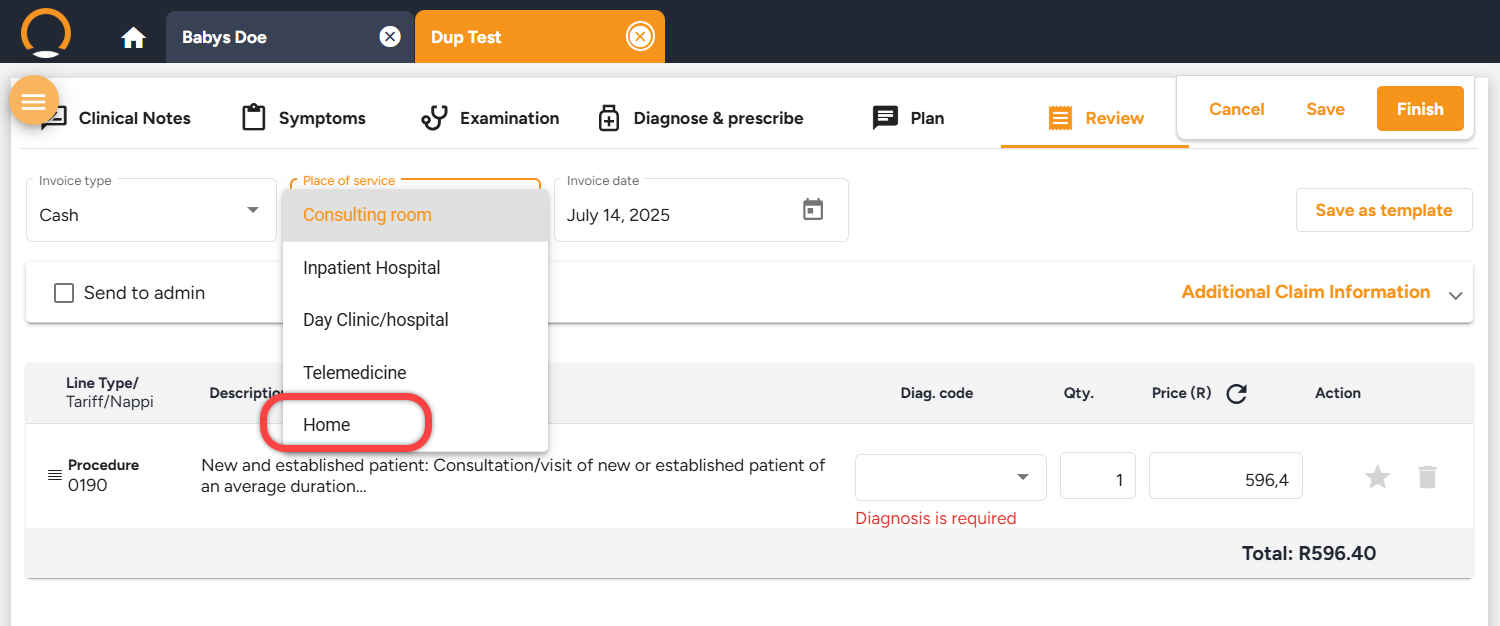Open the invoice date calendar icon

(x=813, y=210)
